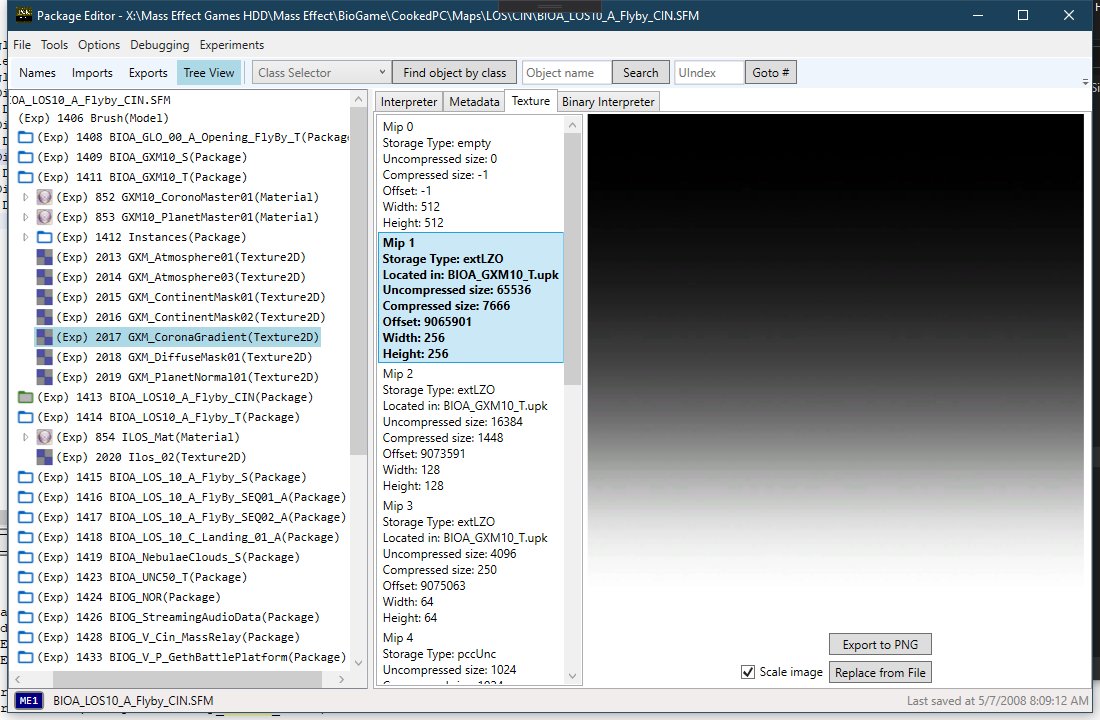Select the Mip 3 entry

click(470, 561)
